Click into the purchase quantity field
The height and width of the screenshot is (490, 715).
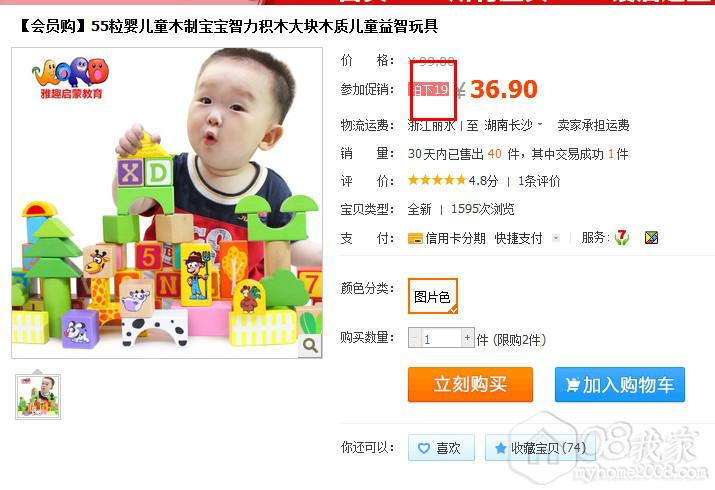[x=441, y=338]
